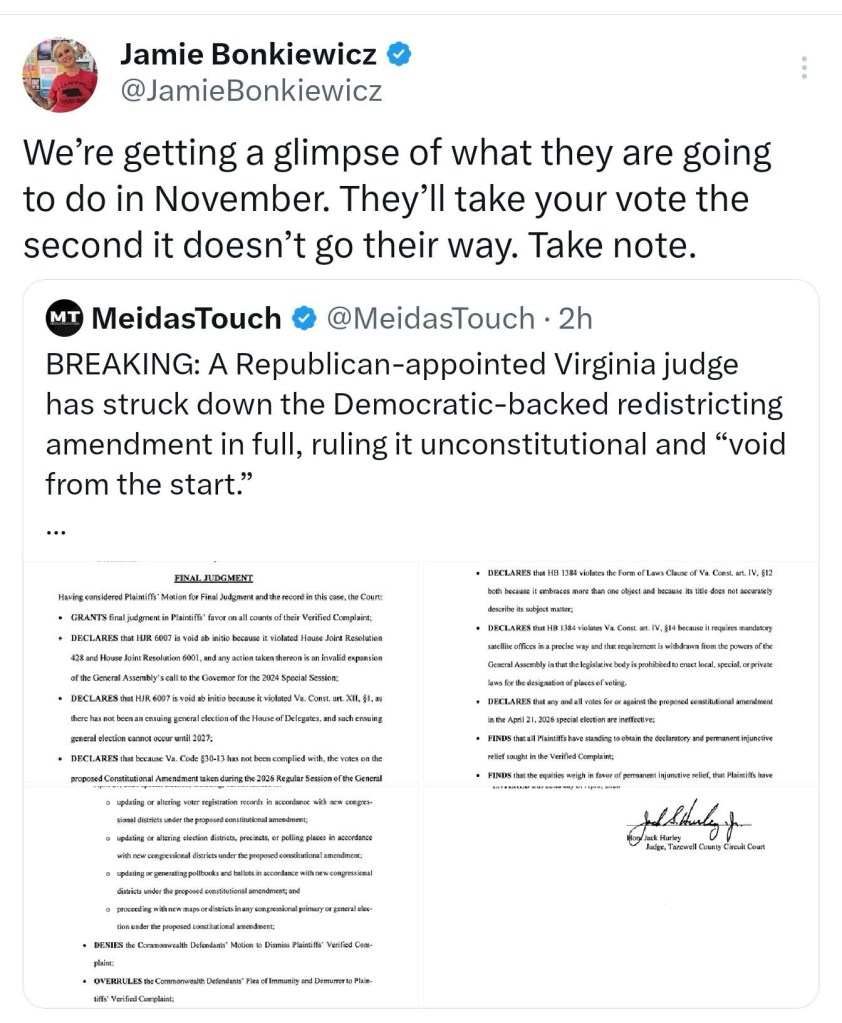Viewport: 842px width, 1023px height.
Task: Visit the @JamieBonkiewicz handle
Action: click(x=250, y=91)
